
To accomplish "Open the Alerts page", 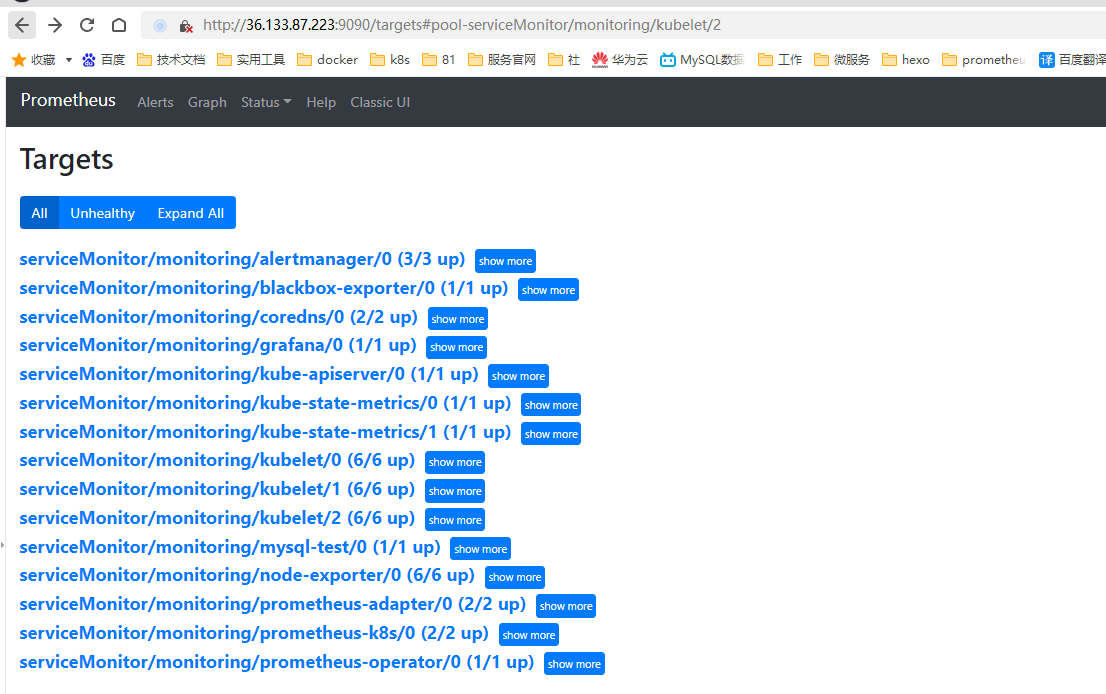I will [x=155, y=102].
